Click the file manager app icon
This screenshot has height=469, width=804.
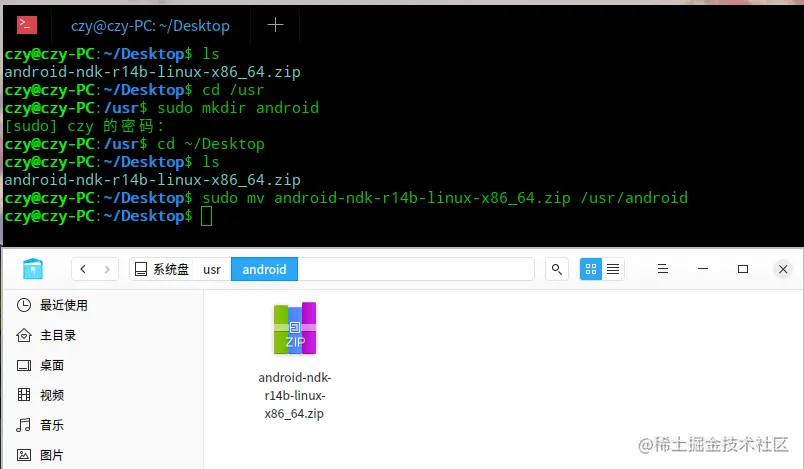pos(33,269)
